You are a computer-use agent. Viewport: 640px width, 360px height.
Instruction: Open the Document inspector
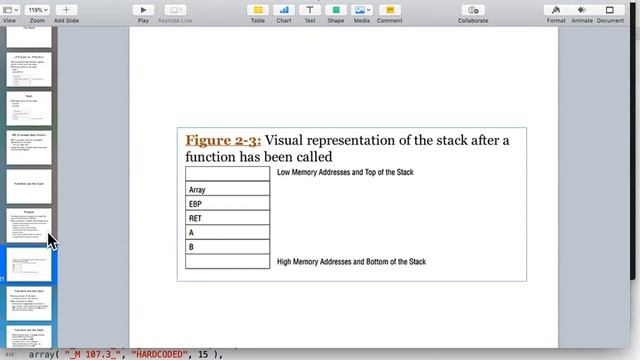click(610, 10)
